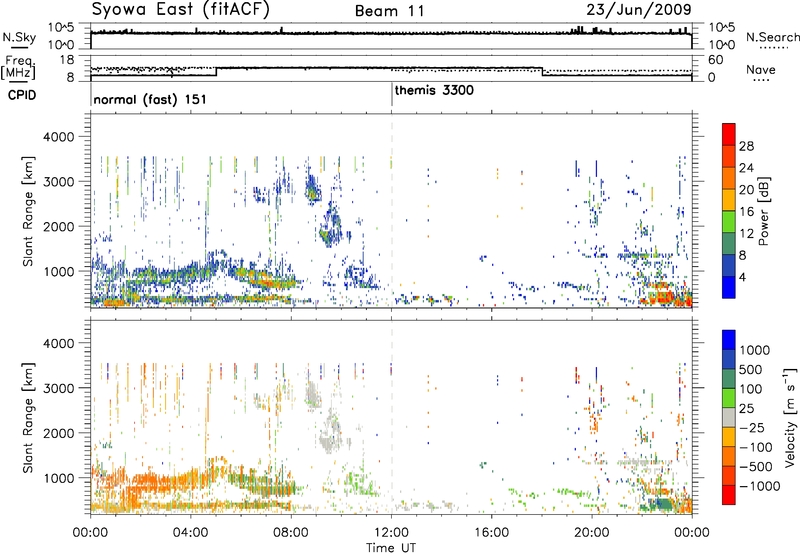Screen dimensions: 800x554
Task: Pick Velocity segment between 25 and 100
Action: pos(729,398)
